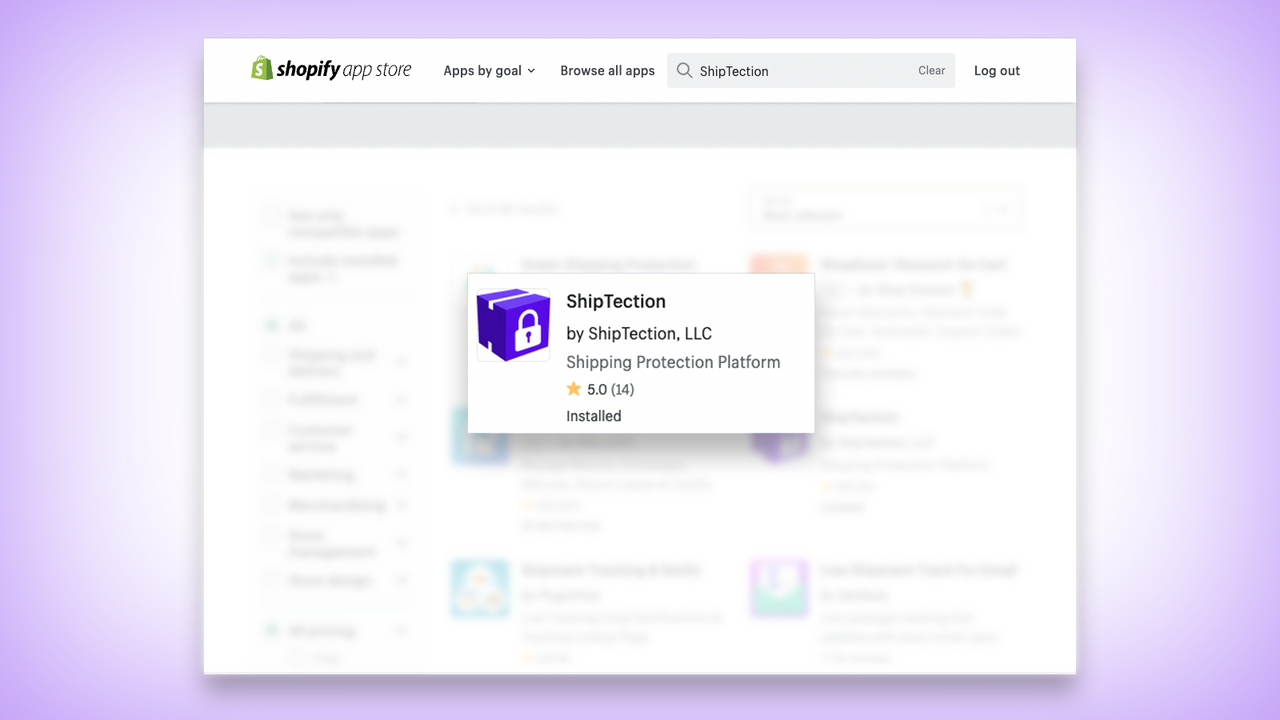Image resolution: width=1280 pixels, height=720 pixels.
Task: Open the Apps by goal dropdown
Action: (x=489, y=71)
